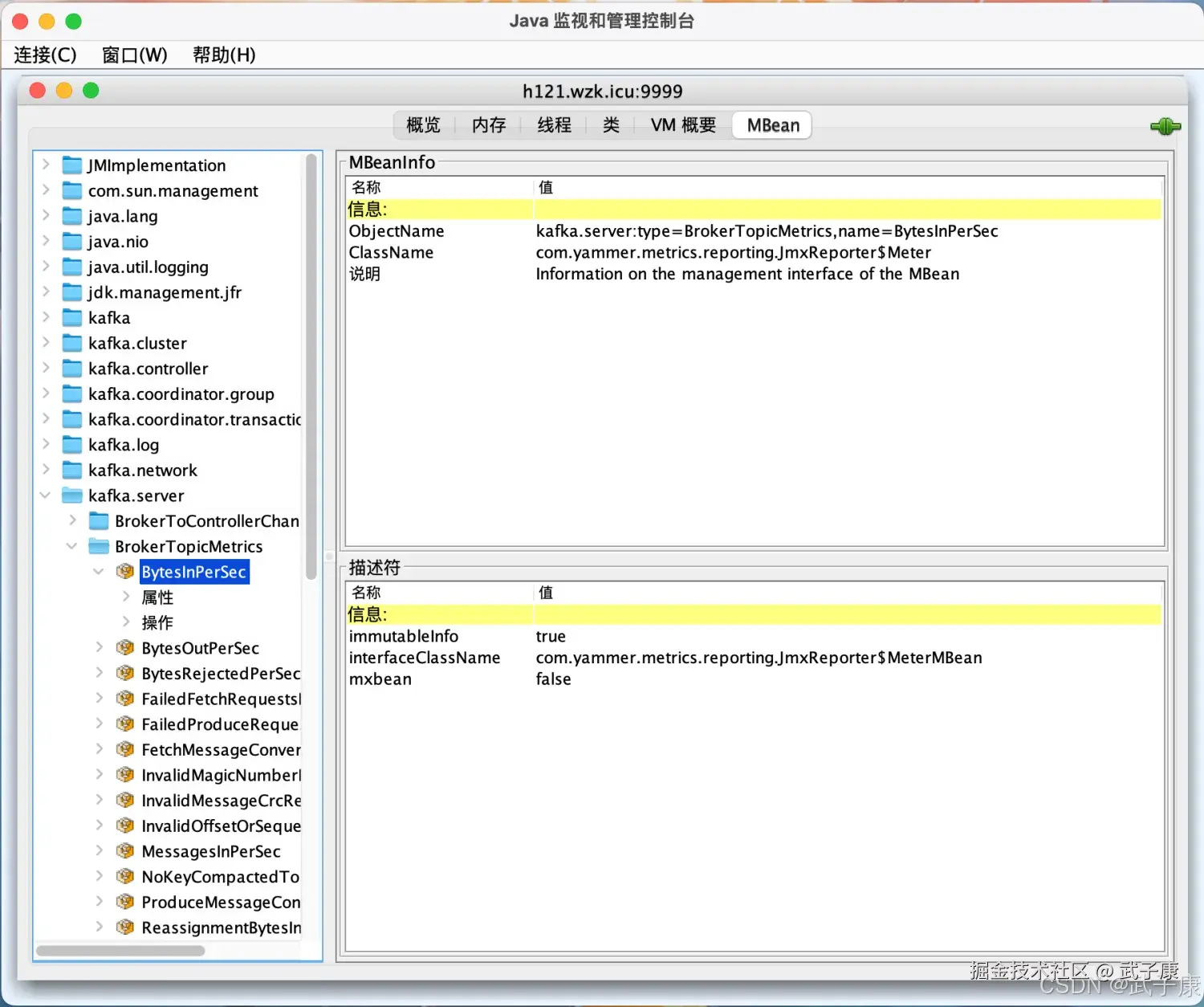Expand the kafka node arrow
Viewport: 1204px width, 1007px height.
(46, 317)
